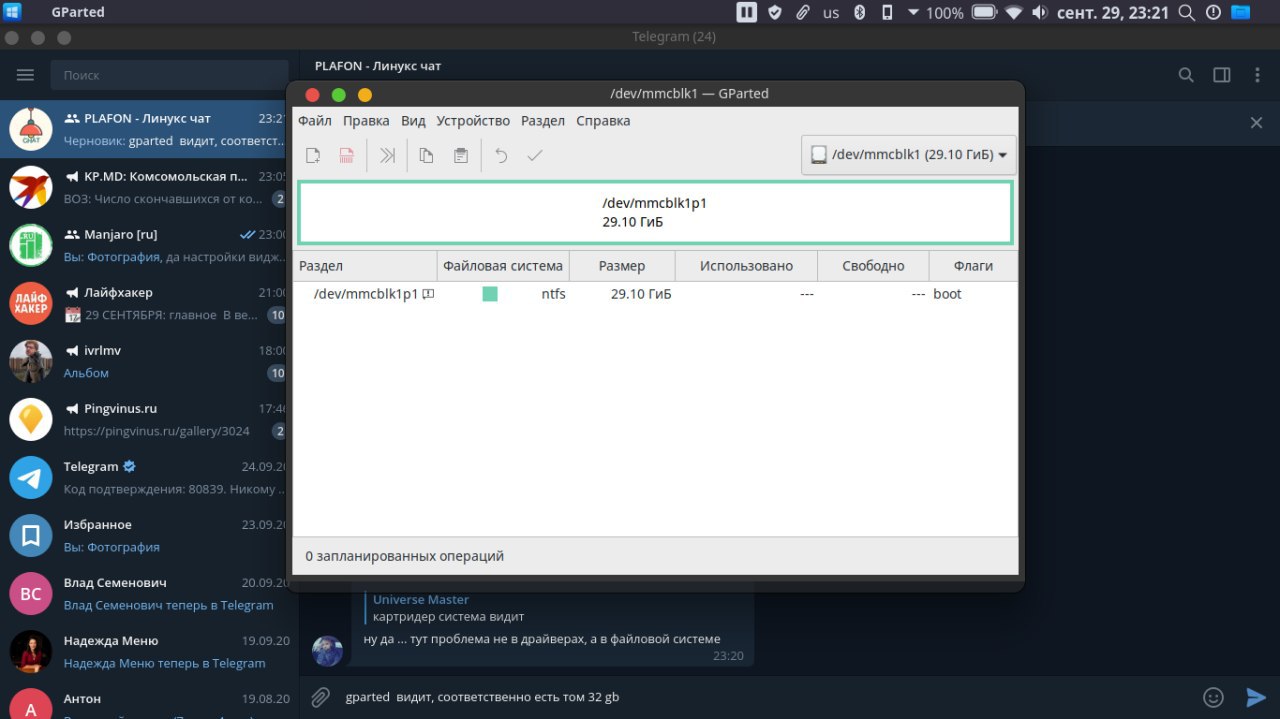
Task: Select the /dev/mmcblk1p1 row in partition table
Action: click(x=655, y=294)
